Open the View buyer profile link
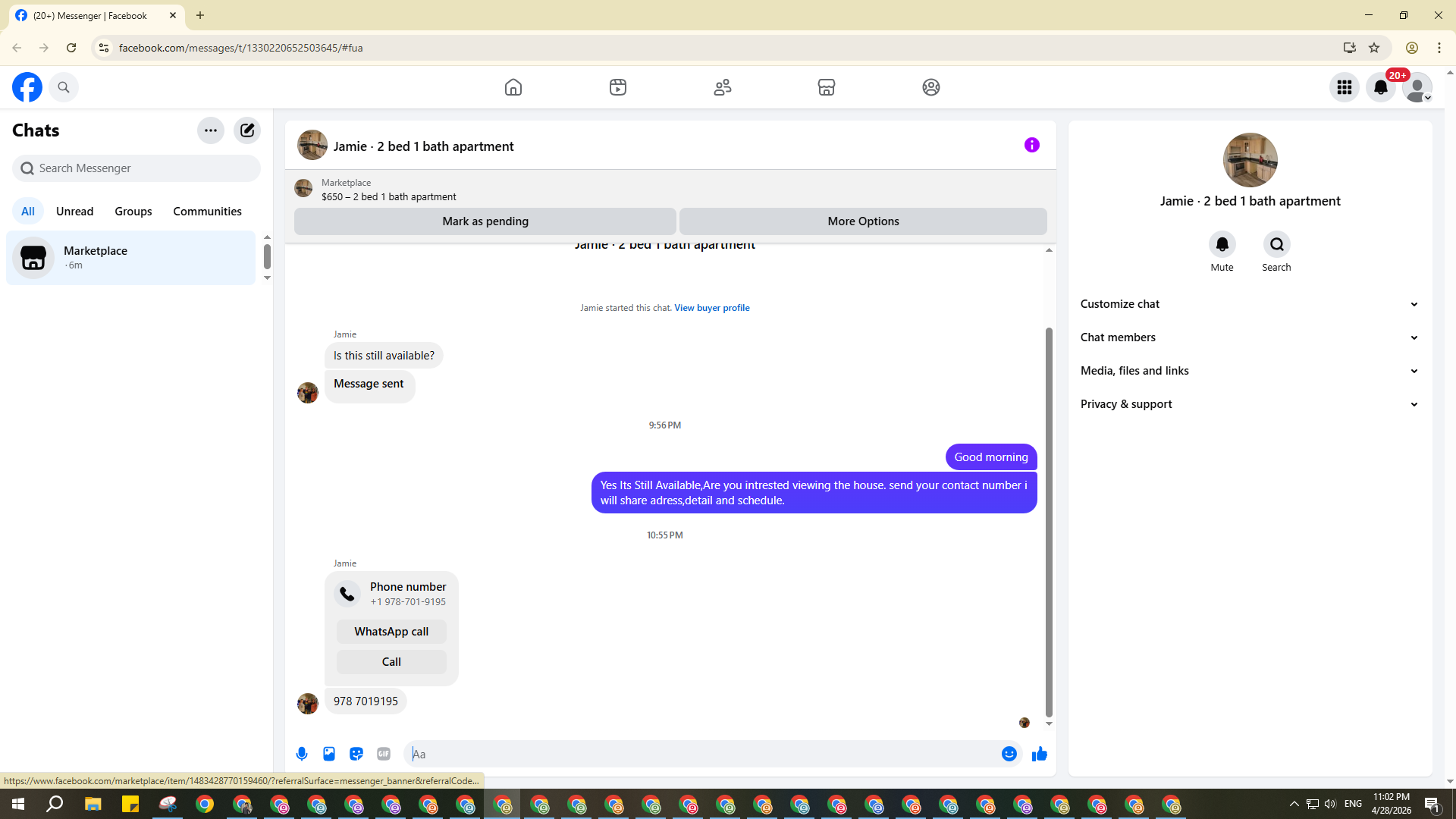 click(711, 308)
